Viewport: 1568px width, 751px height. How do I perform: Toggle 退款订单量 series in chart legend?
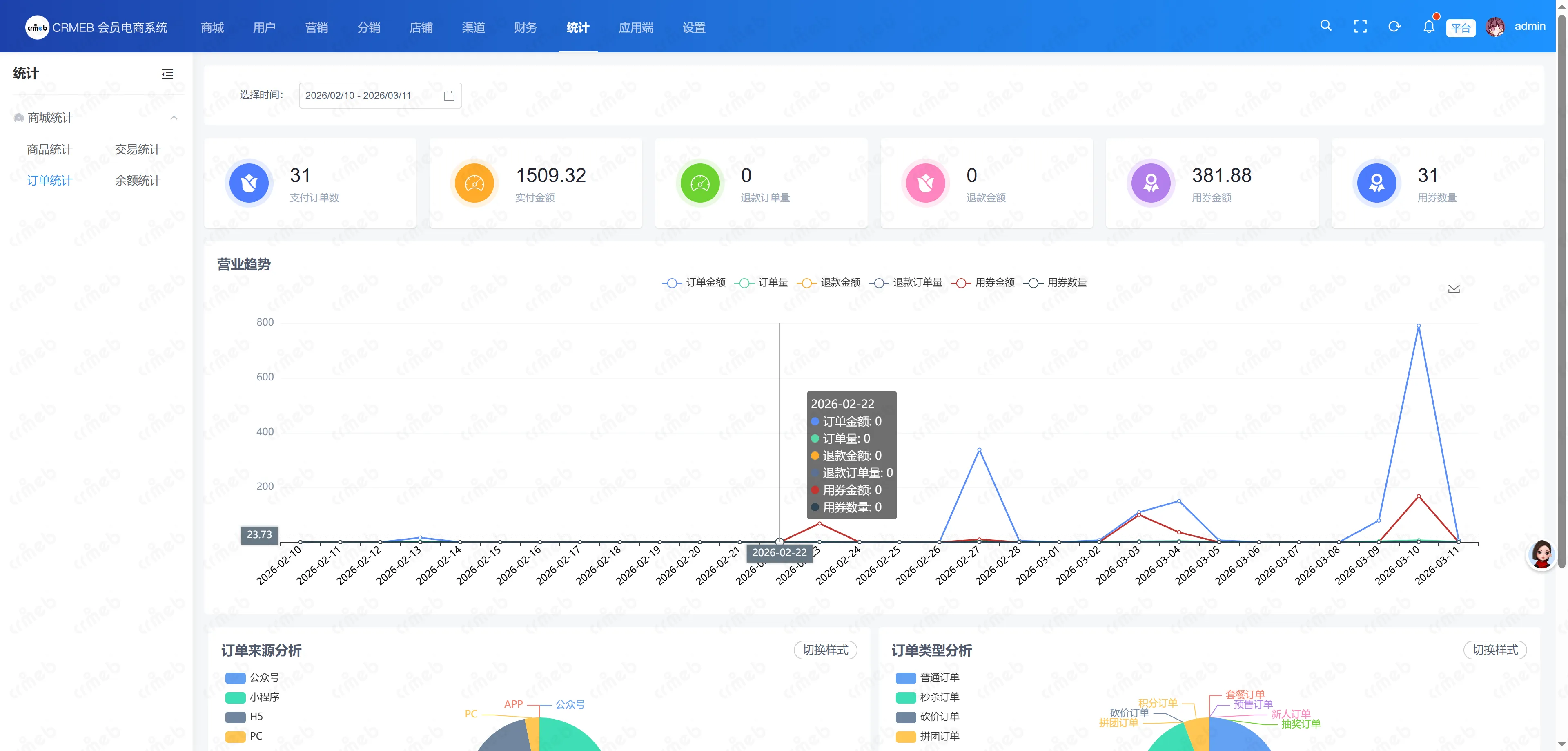(x=906, y=283)
